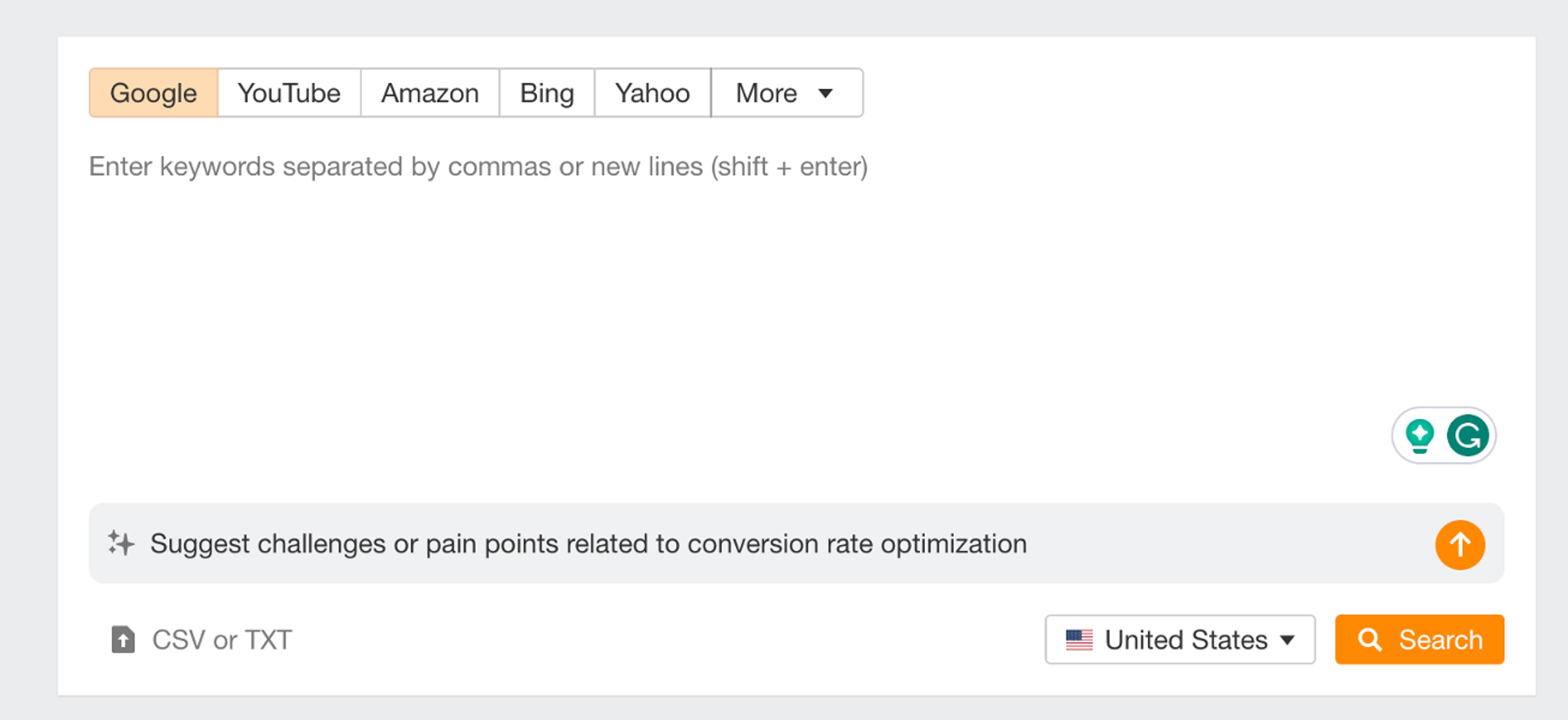Viewport: 1568px width, 720px height.
Task: Click the magnifying glass search icon
Action: 1370,640
